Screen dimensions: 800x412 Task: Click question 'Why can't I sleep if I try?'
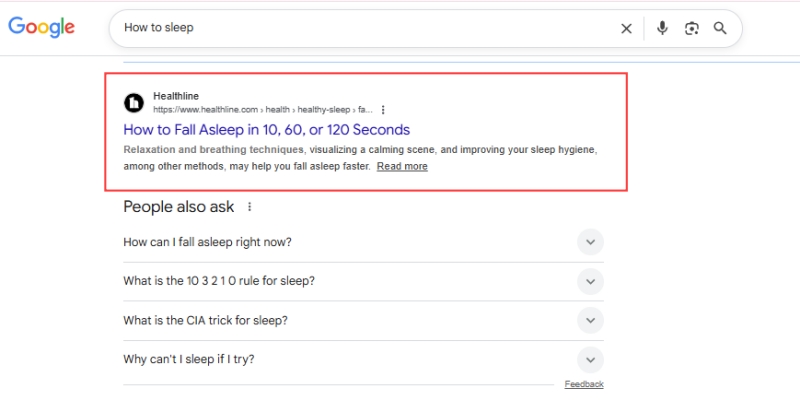189,359
